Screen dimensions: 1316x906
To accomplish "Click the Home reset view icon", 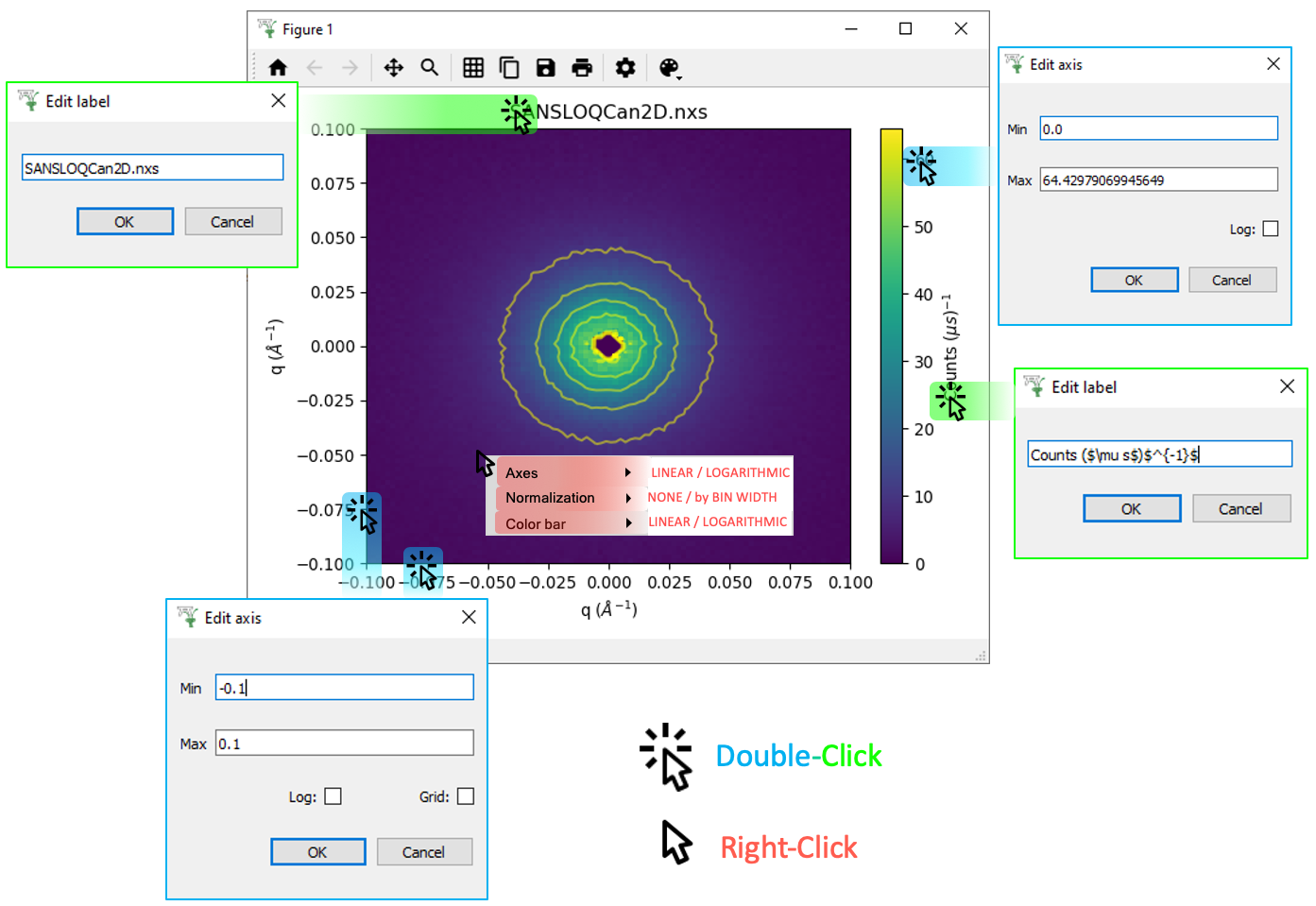I will pos(278,67).
